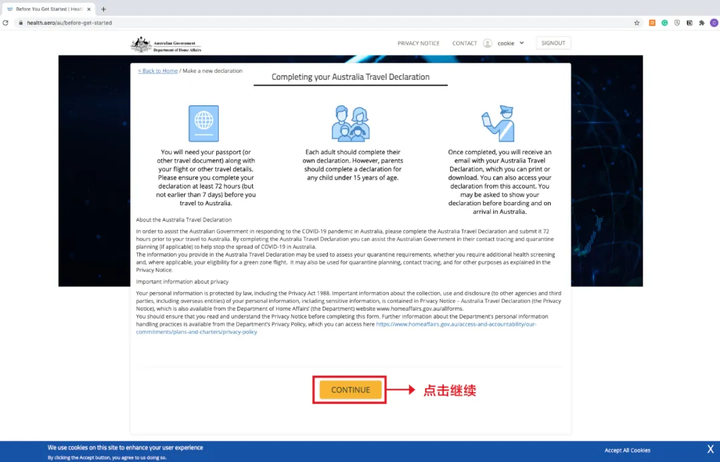Viewport: 720px width, 462px height.
Task: Open the PRIVACY NOTICE page
Action: 418,43
